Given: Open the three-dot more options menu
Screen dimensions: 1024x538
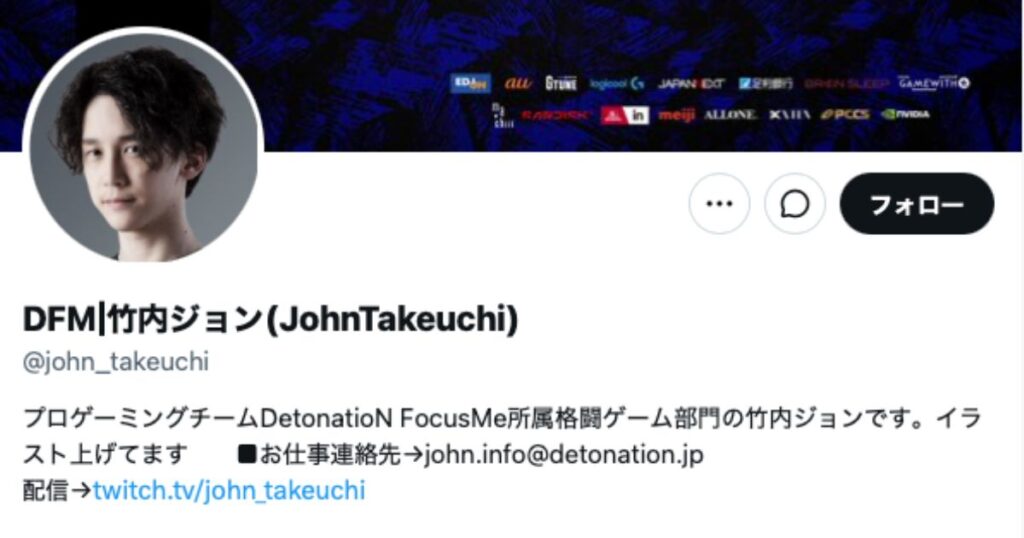Looking at the screenshot, I should pyautogui.click(x=719, y=204).
